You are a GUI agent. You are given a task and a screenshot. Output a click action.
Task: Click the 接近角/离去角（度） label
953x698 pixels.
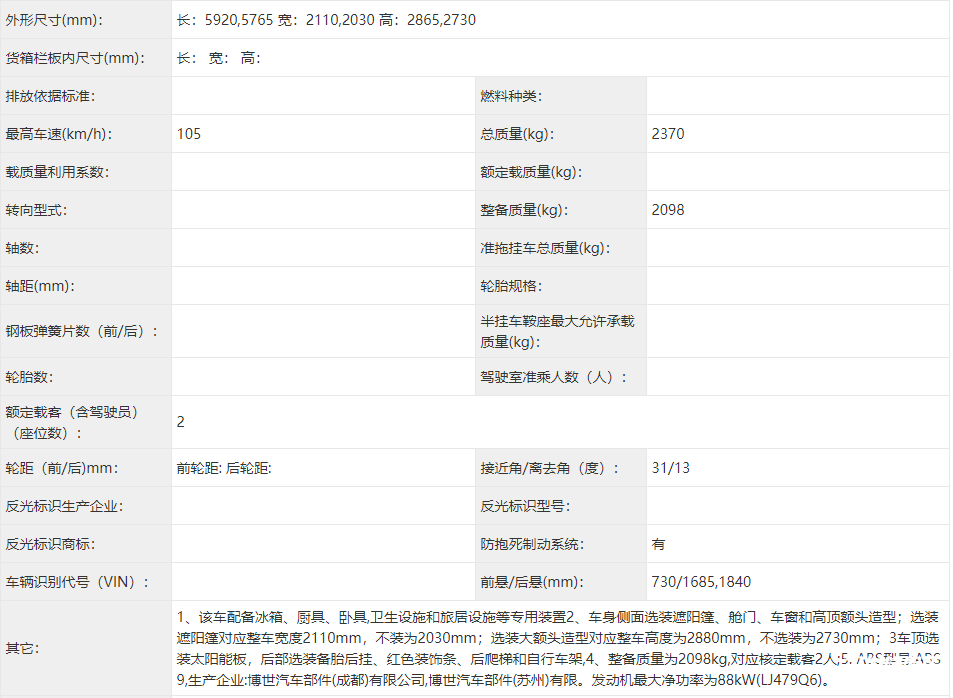(550, 469)
